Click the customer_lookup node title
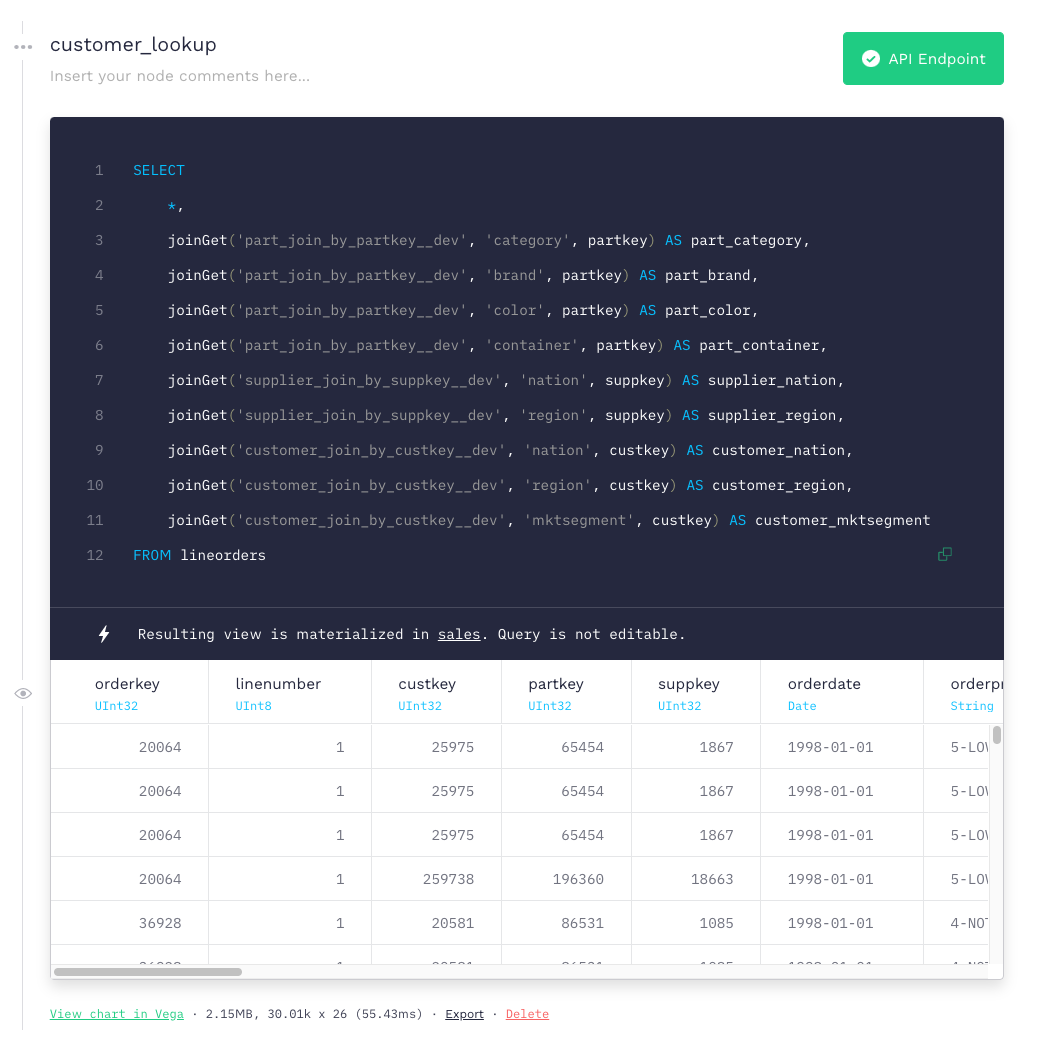Image resolution: width=1050 pixels, height=1054 pixels. [133, 45]
